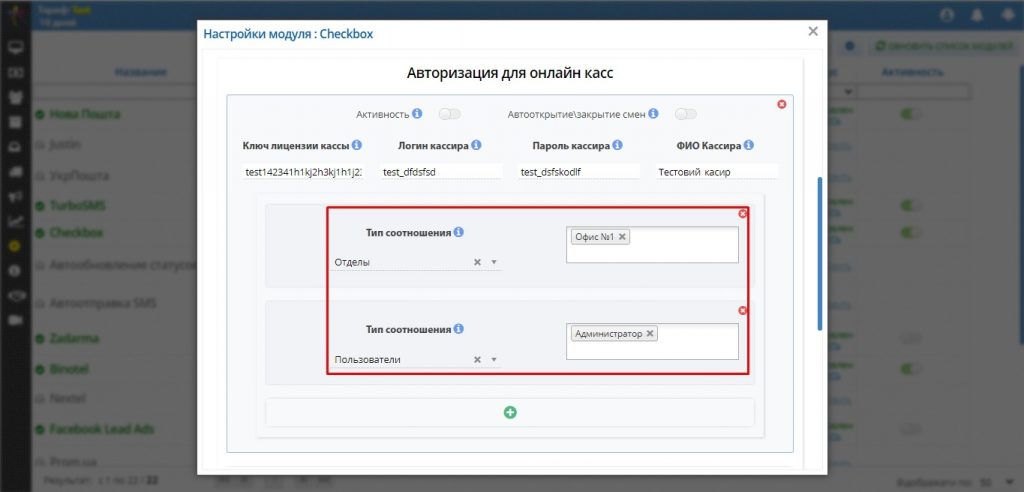
Task: Toggle activity switch for Facebook Lead Ads row
Action: (910, 429)
